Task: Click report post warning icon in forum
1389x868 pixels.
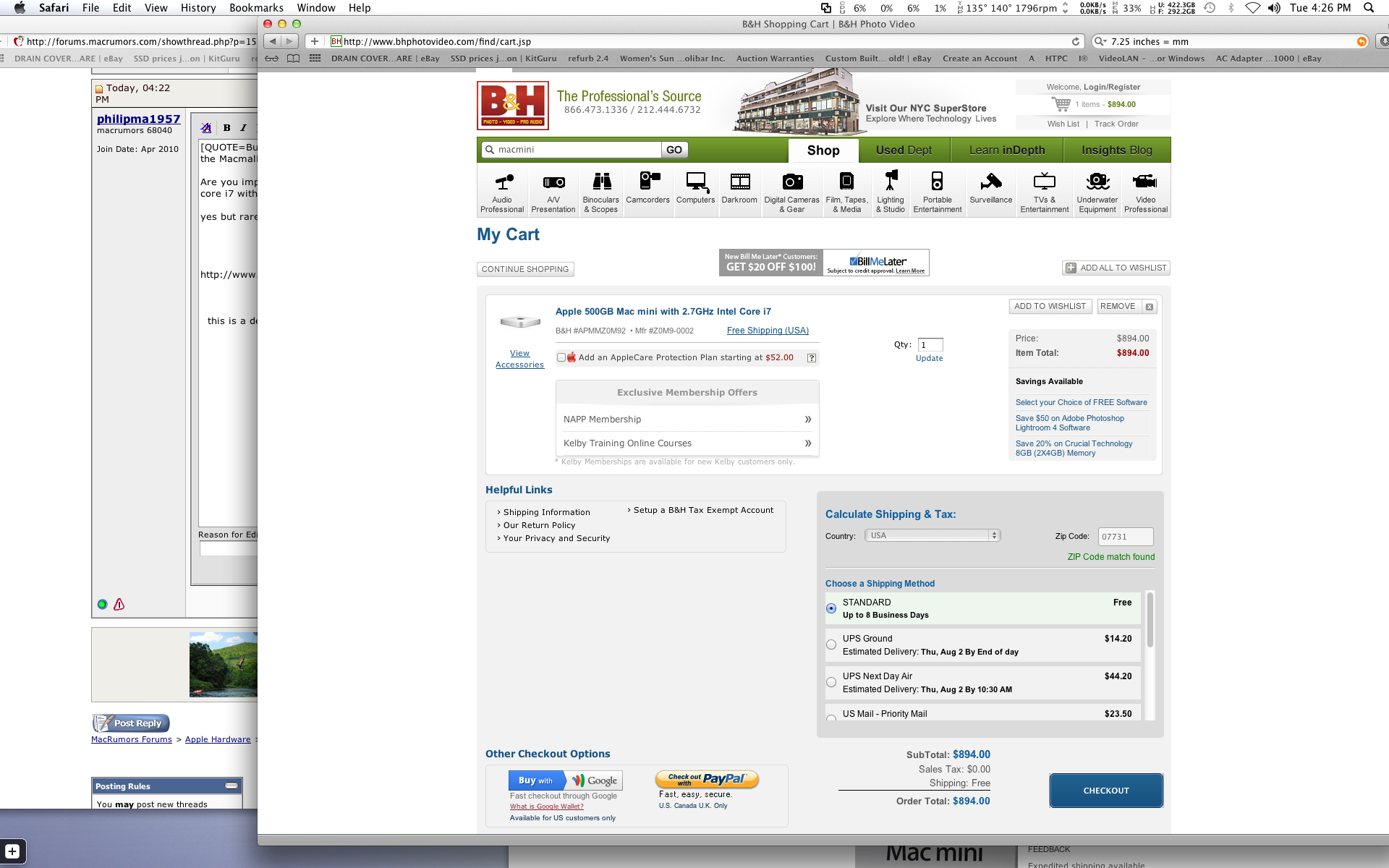Action: point(119,604)
